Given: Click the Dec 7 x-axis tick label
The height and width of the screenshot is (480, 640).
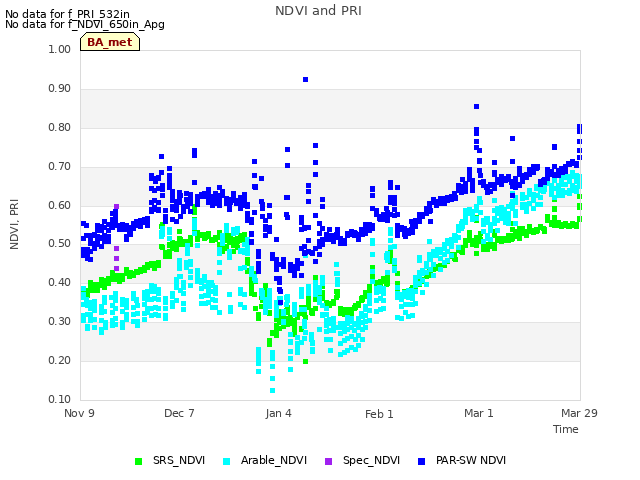Looking at the screenshot, I should pos(179,413).
